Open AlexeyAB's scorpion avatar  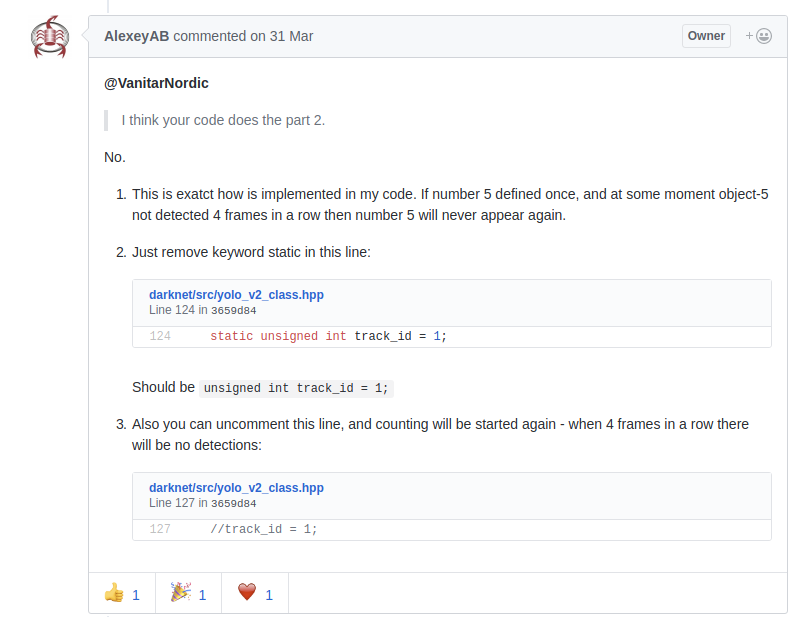pyautogui.click(x=50, y=37)
